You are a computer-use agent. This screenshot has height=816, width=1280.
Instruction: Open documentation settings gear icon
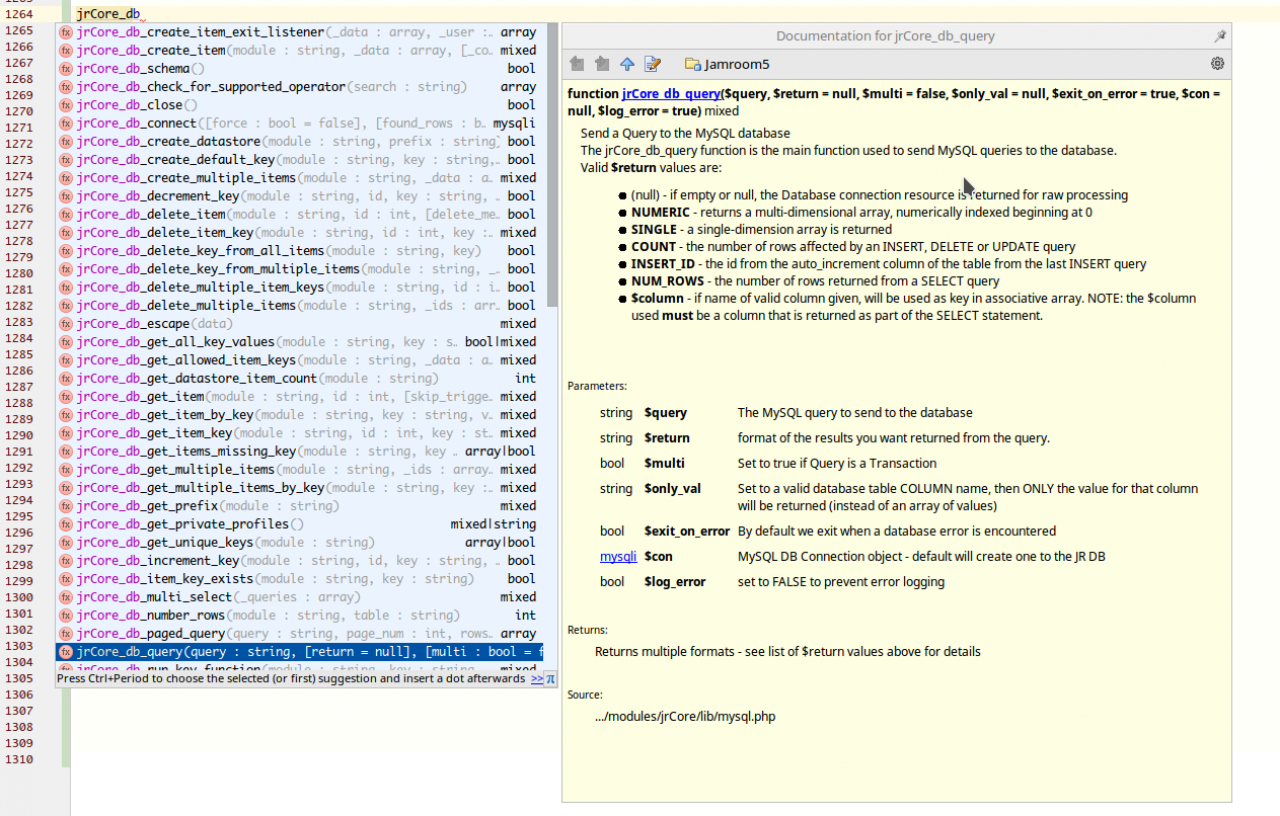pos(1217,64)
